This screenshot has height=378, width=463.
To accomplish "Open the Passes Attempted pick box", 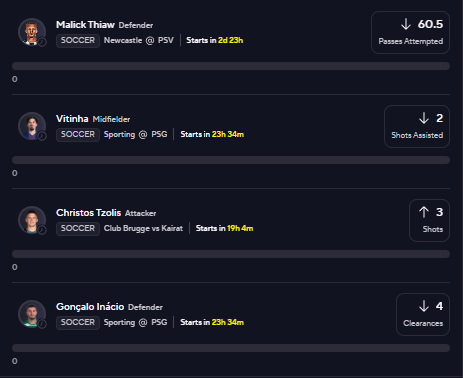I will 410,32.
